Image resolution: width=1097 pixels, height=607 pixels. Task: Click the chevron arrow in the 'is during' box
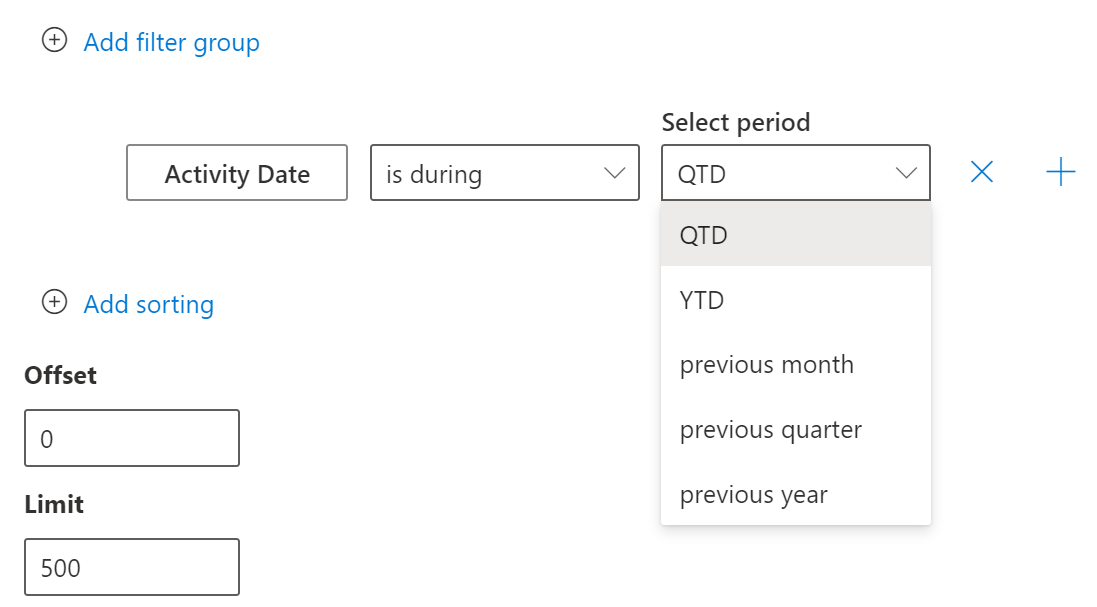tap(614, 174)
